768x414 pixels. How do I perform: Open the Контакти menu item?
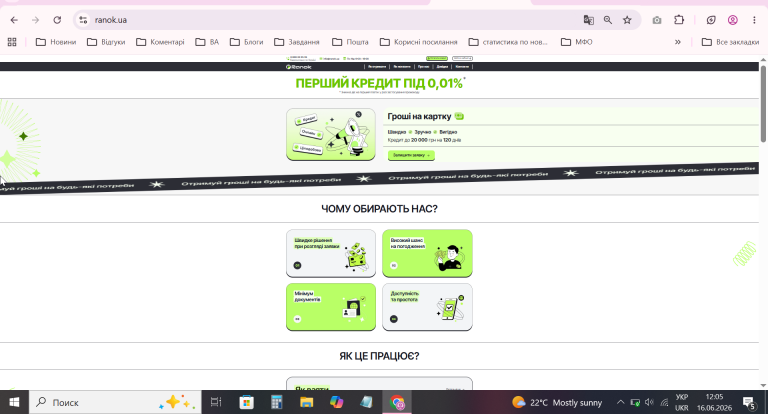click(x=462, y=67)
